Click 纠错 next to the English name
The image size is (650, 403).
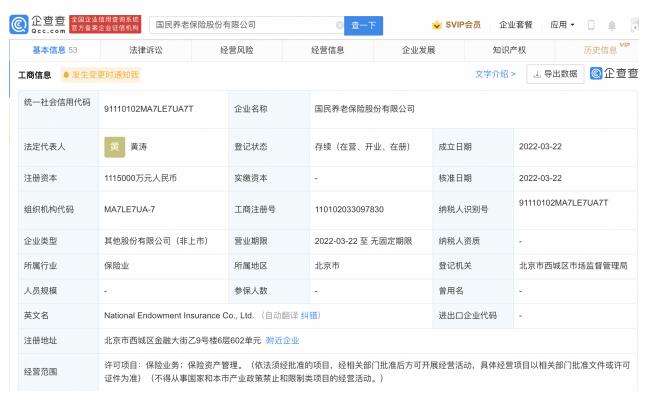pos(312,315)
